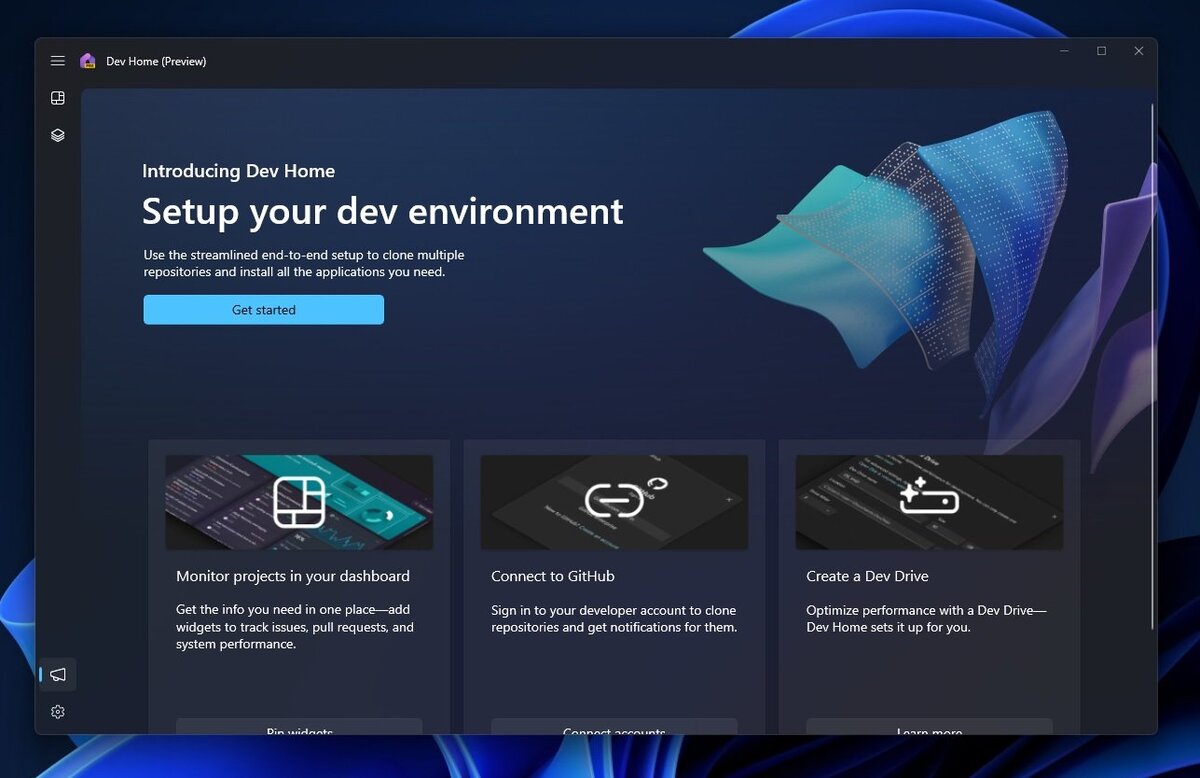Click the "Dev Home (Preview)" window title
The height and width of the screenshot is (778, 1200).
(156, 61)
